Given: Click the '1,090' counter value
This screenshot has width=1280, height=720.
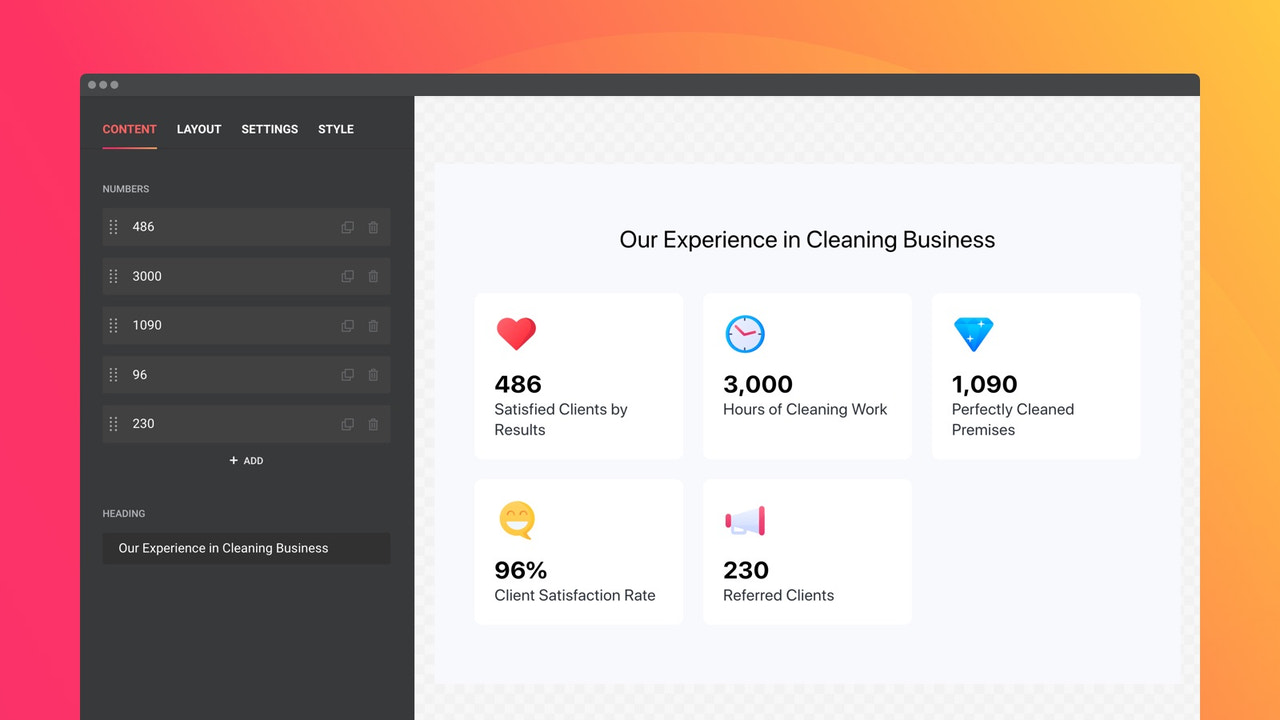Looking at the screenshot, I should click(985, 384).
